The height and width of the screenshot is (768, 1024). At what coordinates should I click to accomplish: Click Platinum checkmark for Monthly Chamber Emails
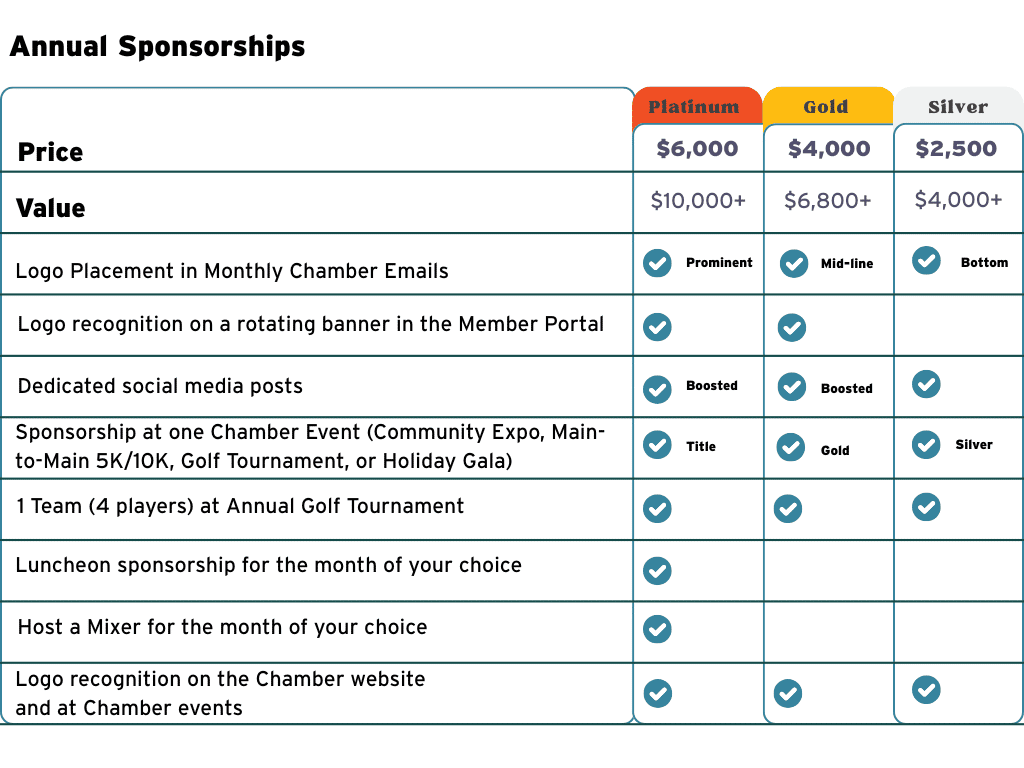pyautogui.click(x=657, y=263)
